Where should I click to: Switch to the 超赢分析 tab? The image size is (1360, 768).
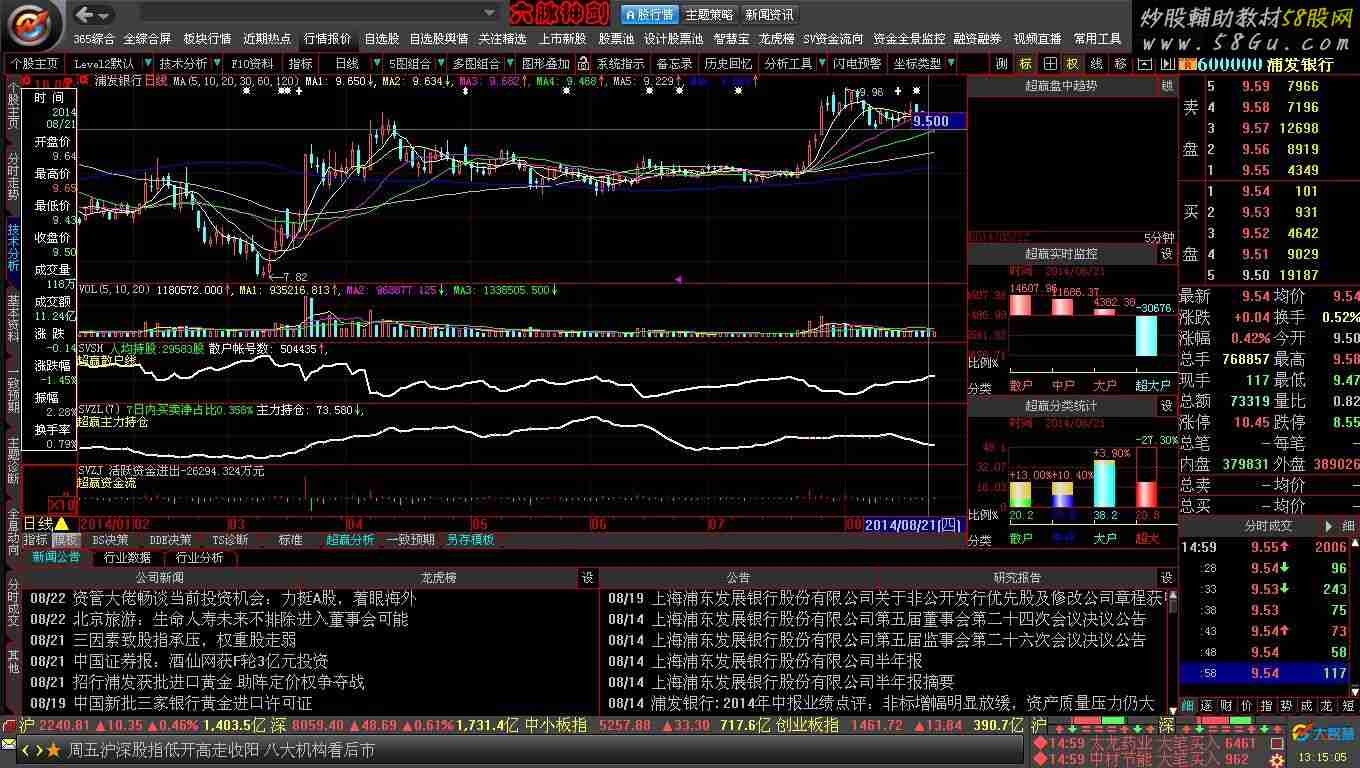[350, 540]
